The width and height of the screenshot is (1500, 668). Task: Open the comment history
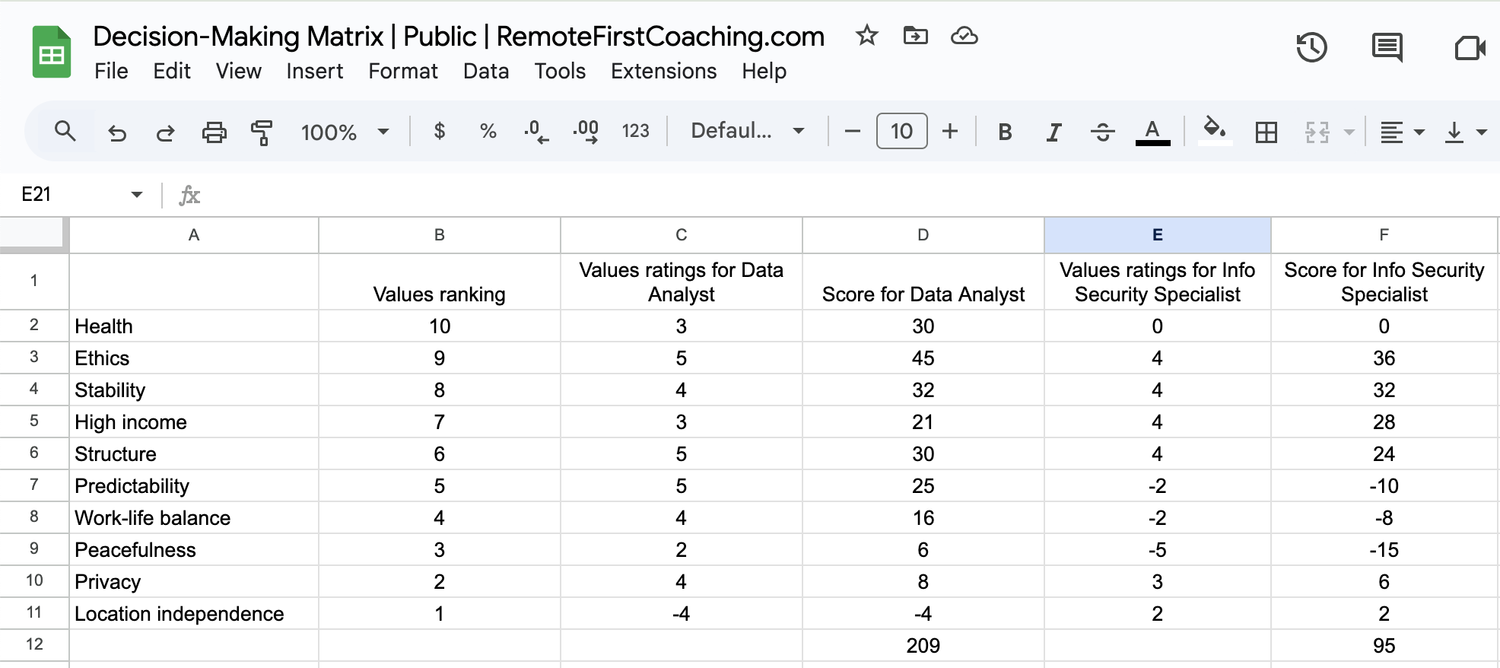[1387, 47]
